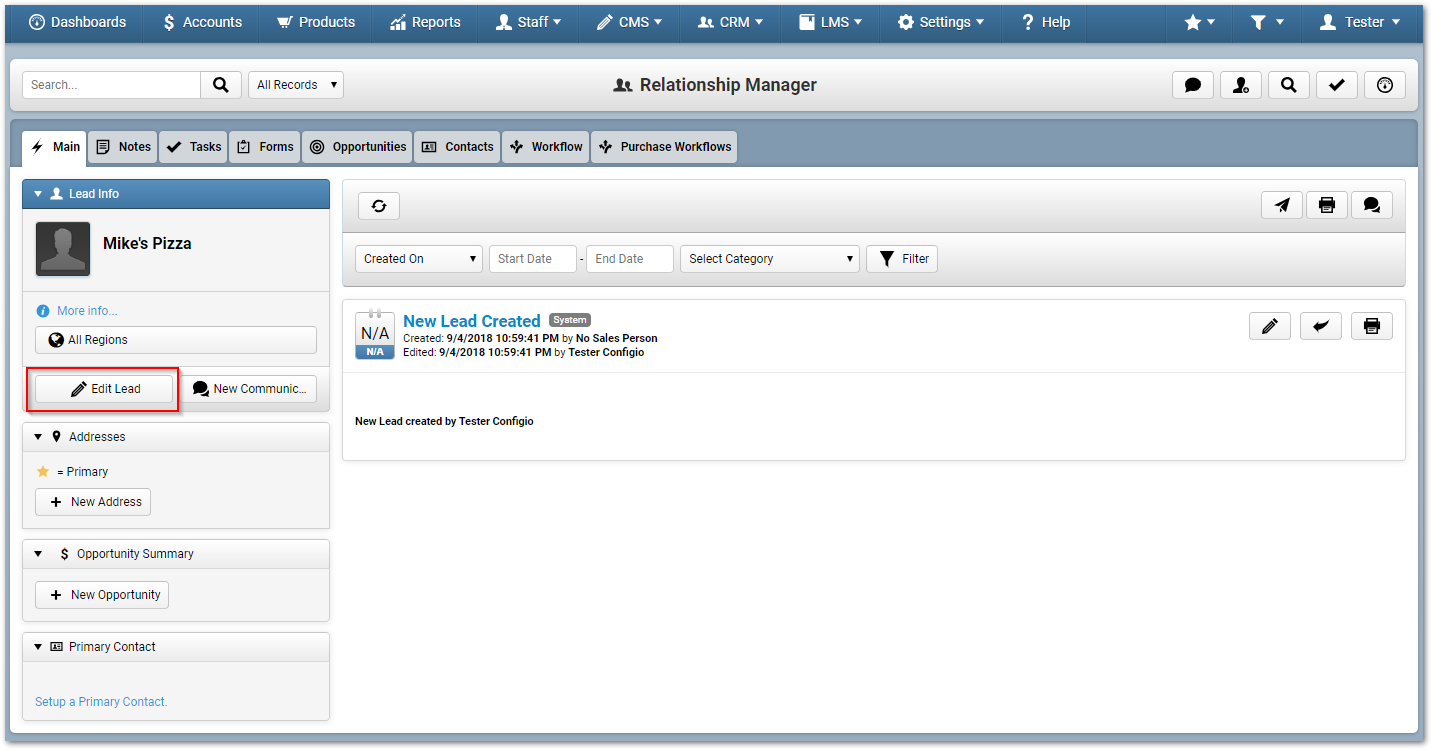1432x750 pixels.
Task: Open the Help menu item
Action: point(1045,22)
